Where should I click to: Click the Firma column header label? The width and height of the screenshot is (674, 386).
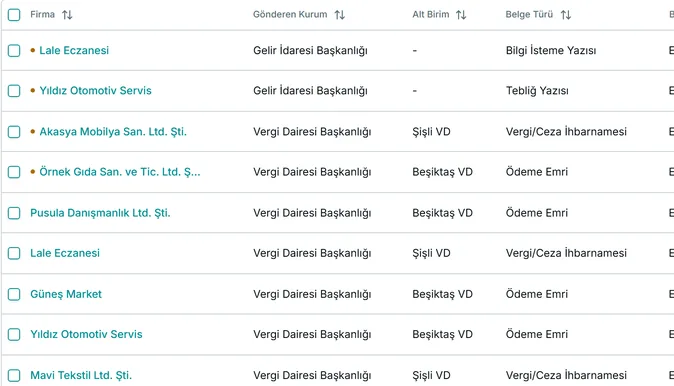coord(43,15)
